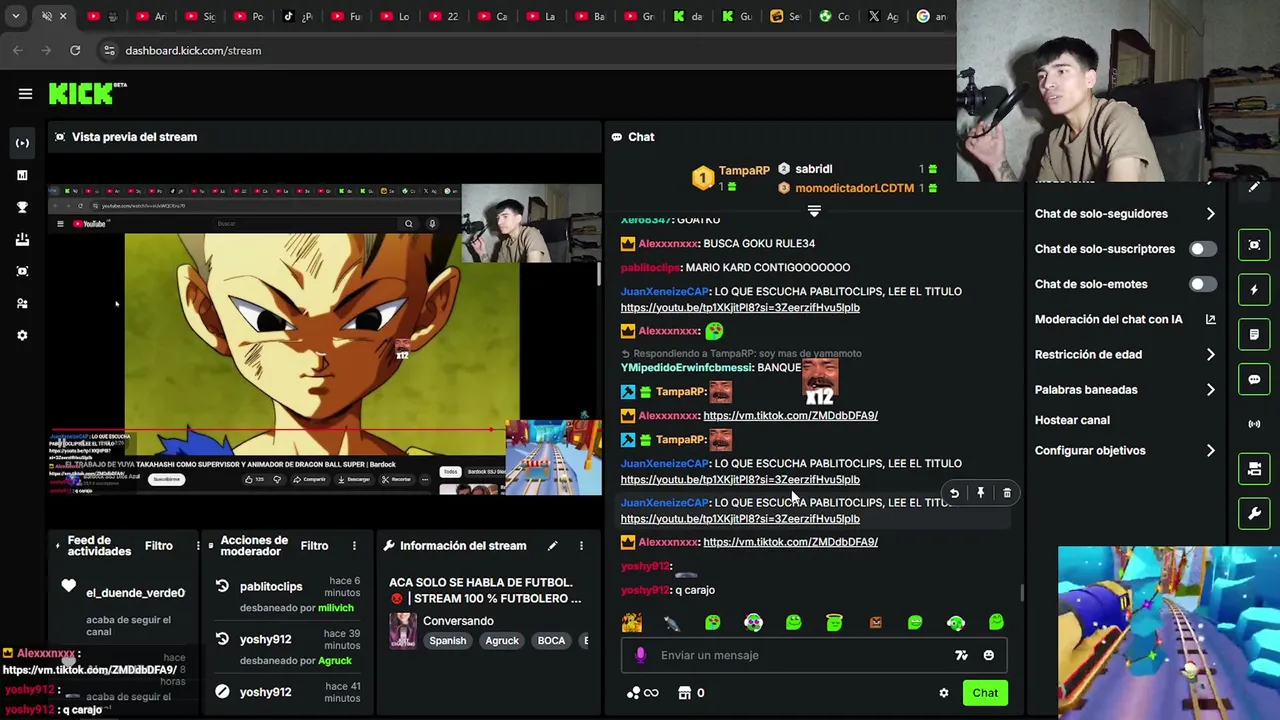Select the fire emote in quick emote bar
This screenshot has height=720, width=1280.
click(631, 622)
